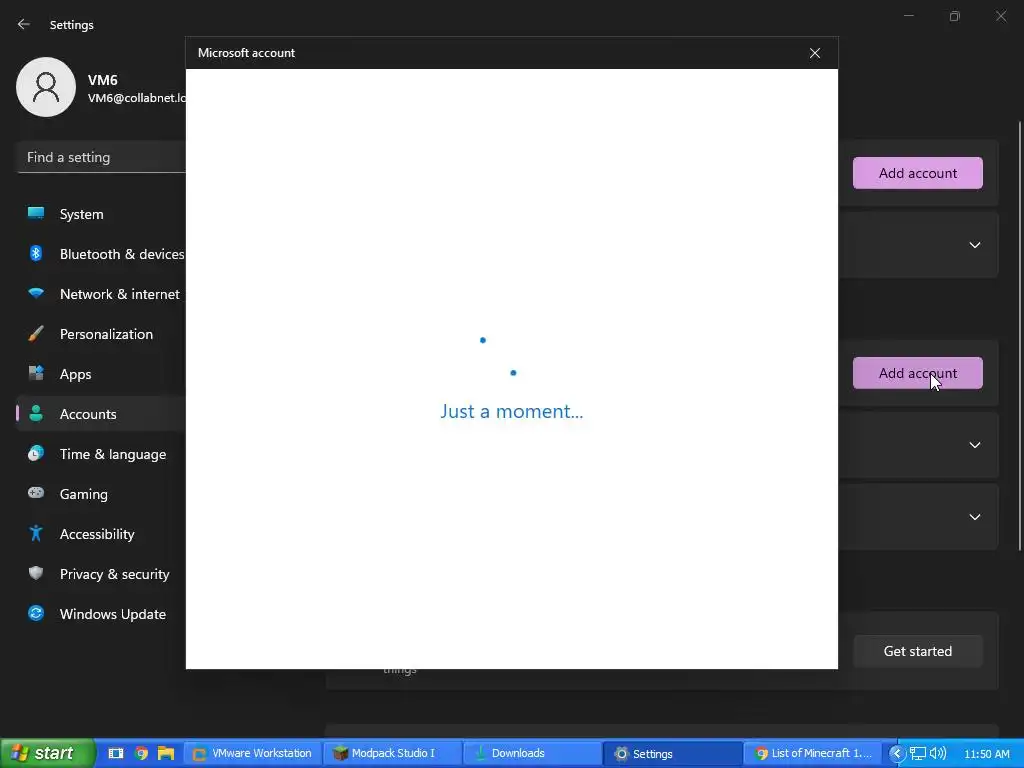Image resolution: width=1024 pixels, height=768 pixels.
Task: Maximize or restore the Settings window
Action: (954, 16)
